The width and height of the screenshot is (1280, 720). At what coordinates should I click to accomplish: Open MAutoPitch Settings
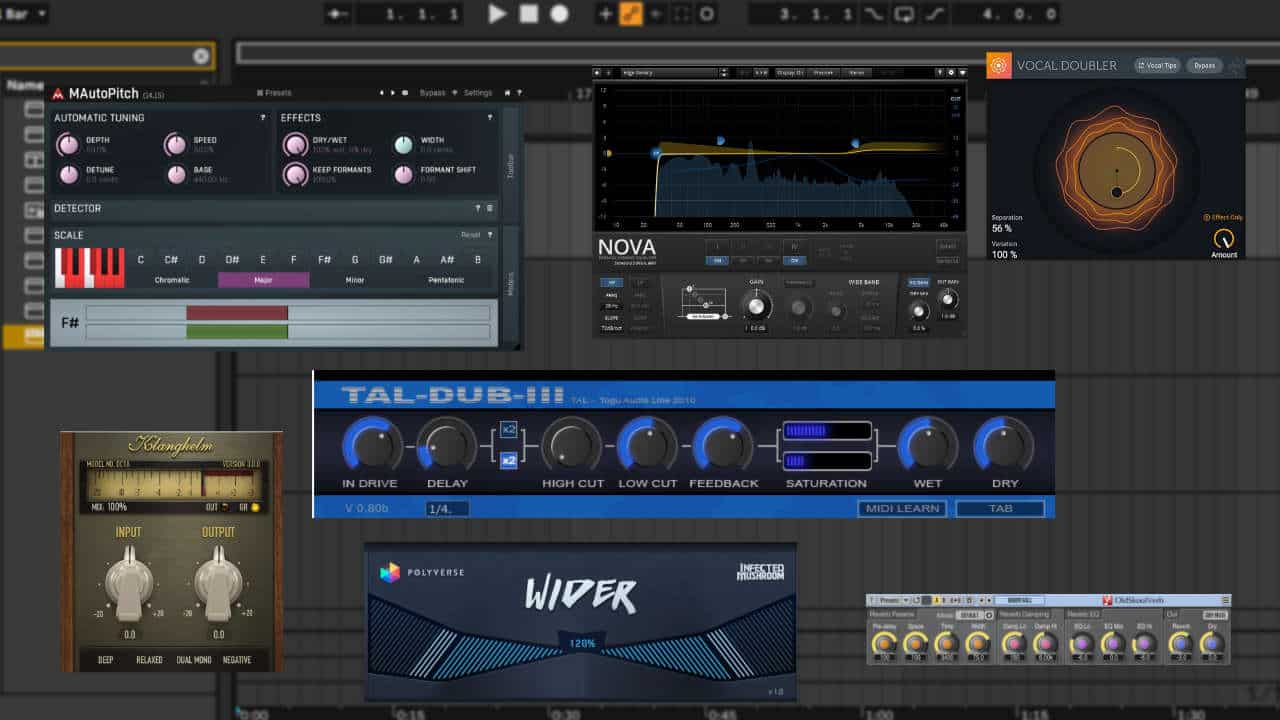[x=478, y=93]
